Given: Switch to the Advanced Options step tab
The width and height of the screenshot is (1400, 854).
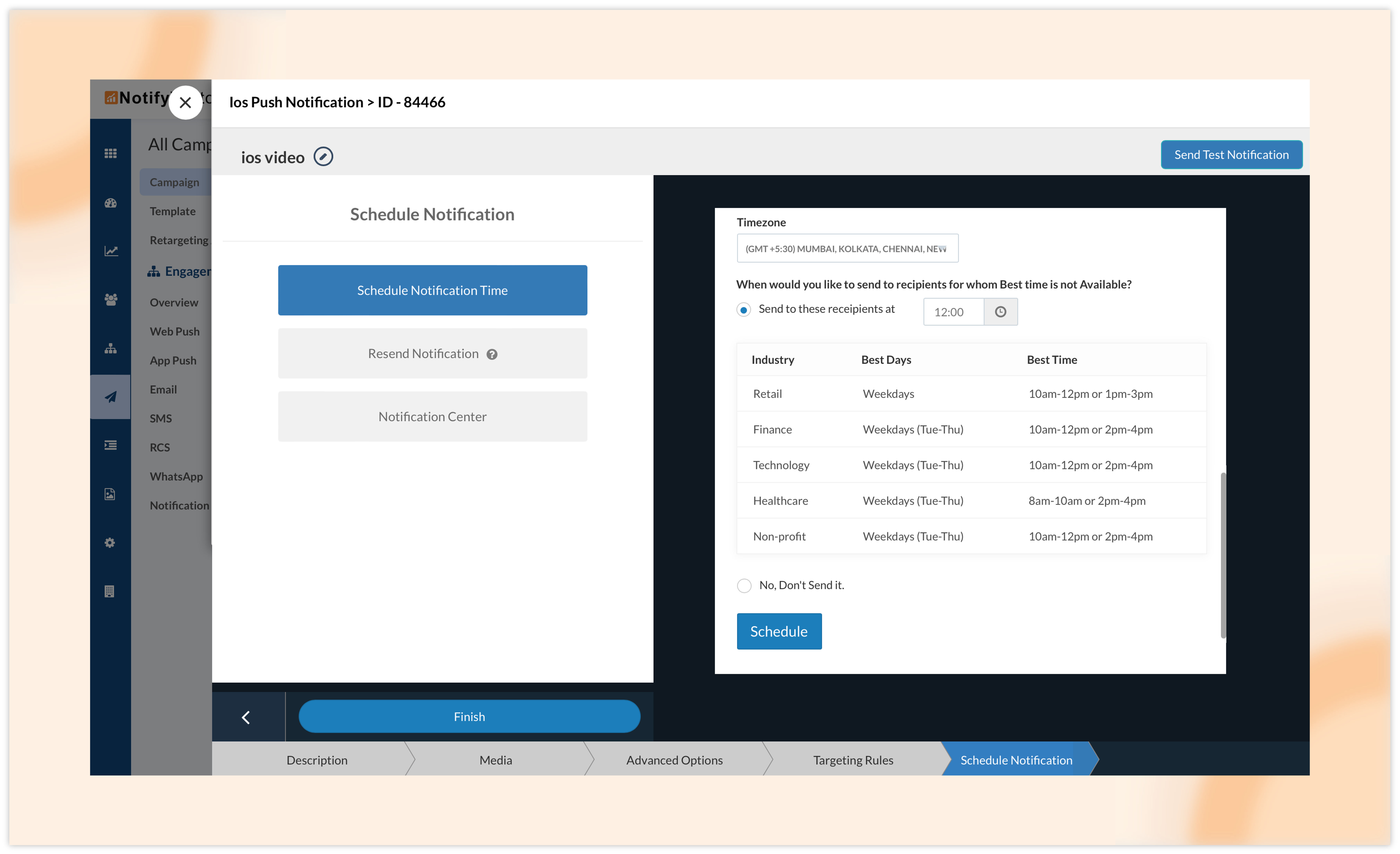Looking at the screenshot, I should tap(674, 760).
